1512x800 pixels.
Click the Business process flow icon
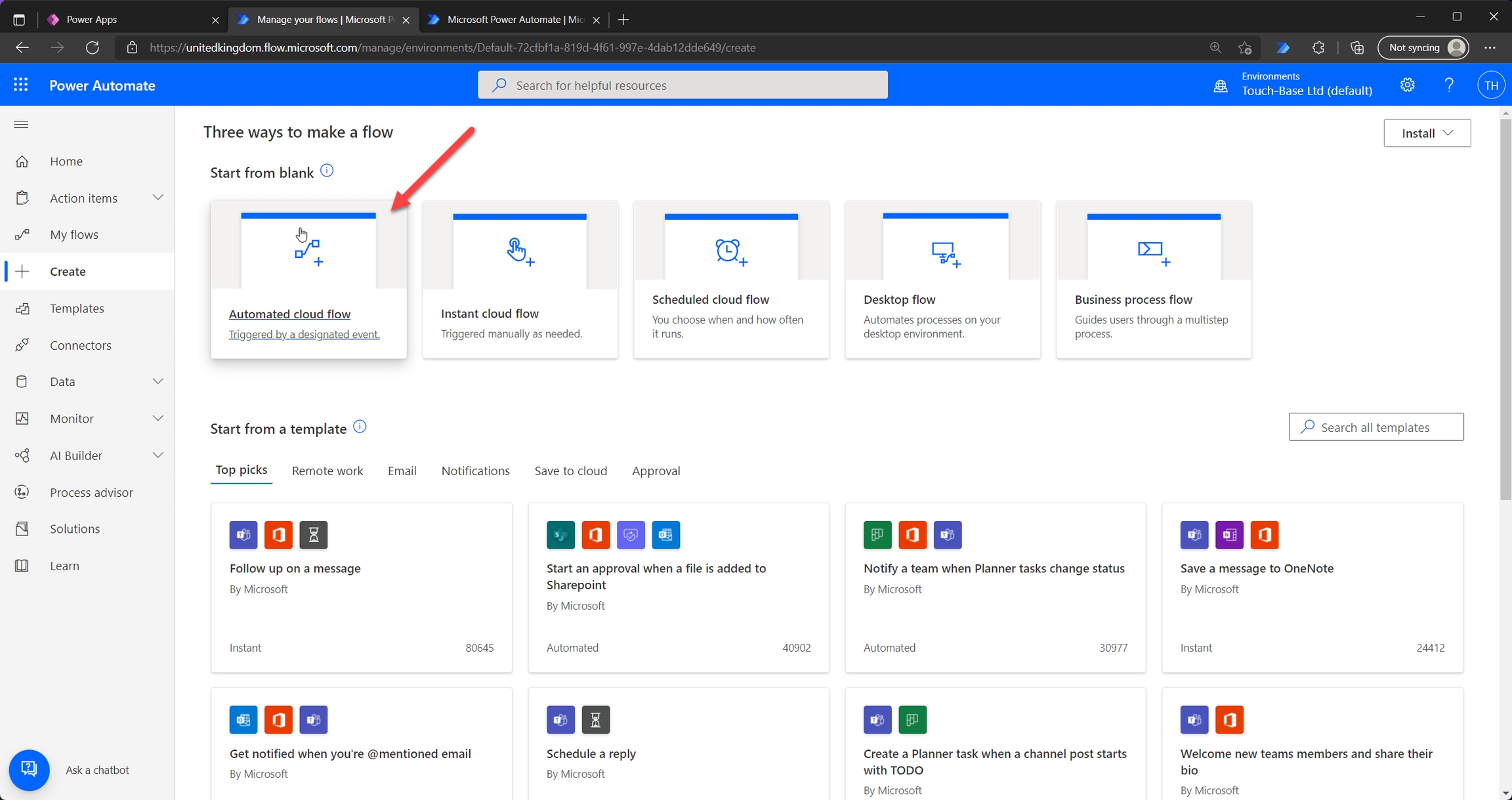click(x=1153, y=253)
